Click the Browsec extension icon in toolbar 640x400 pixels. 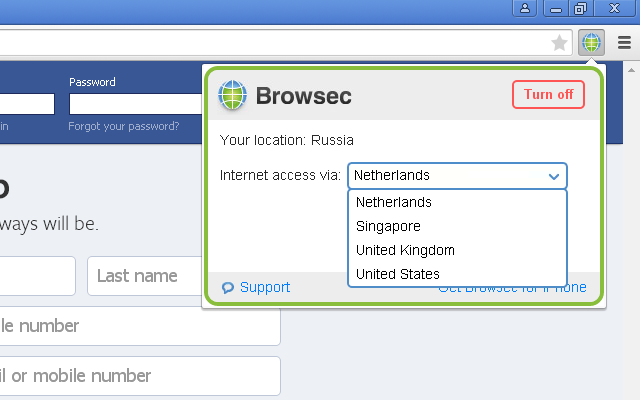[x=591, y=43]
